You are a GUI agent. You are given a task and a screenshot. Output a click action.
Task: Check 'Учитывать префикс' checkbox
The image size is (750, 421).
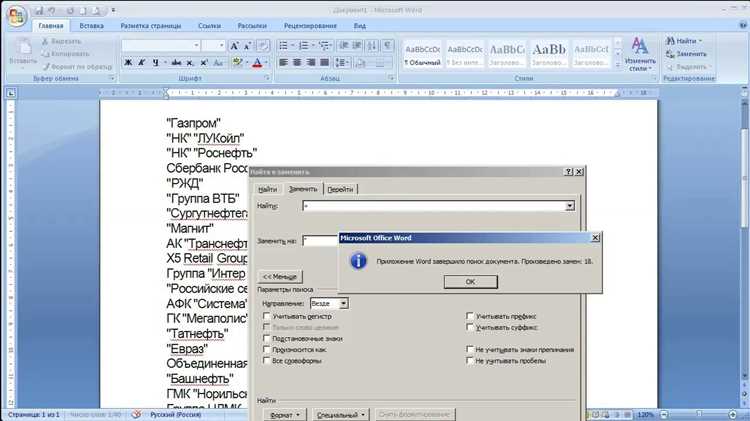(x=470, y=316)
